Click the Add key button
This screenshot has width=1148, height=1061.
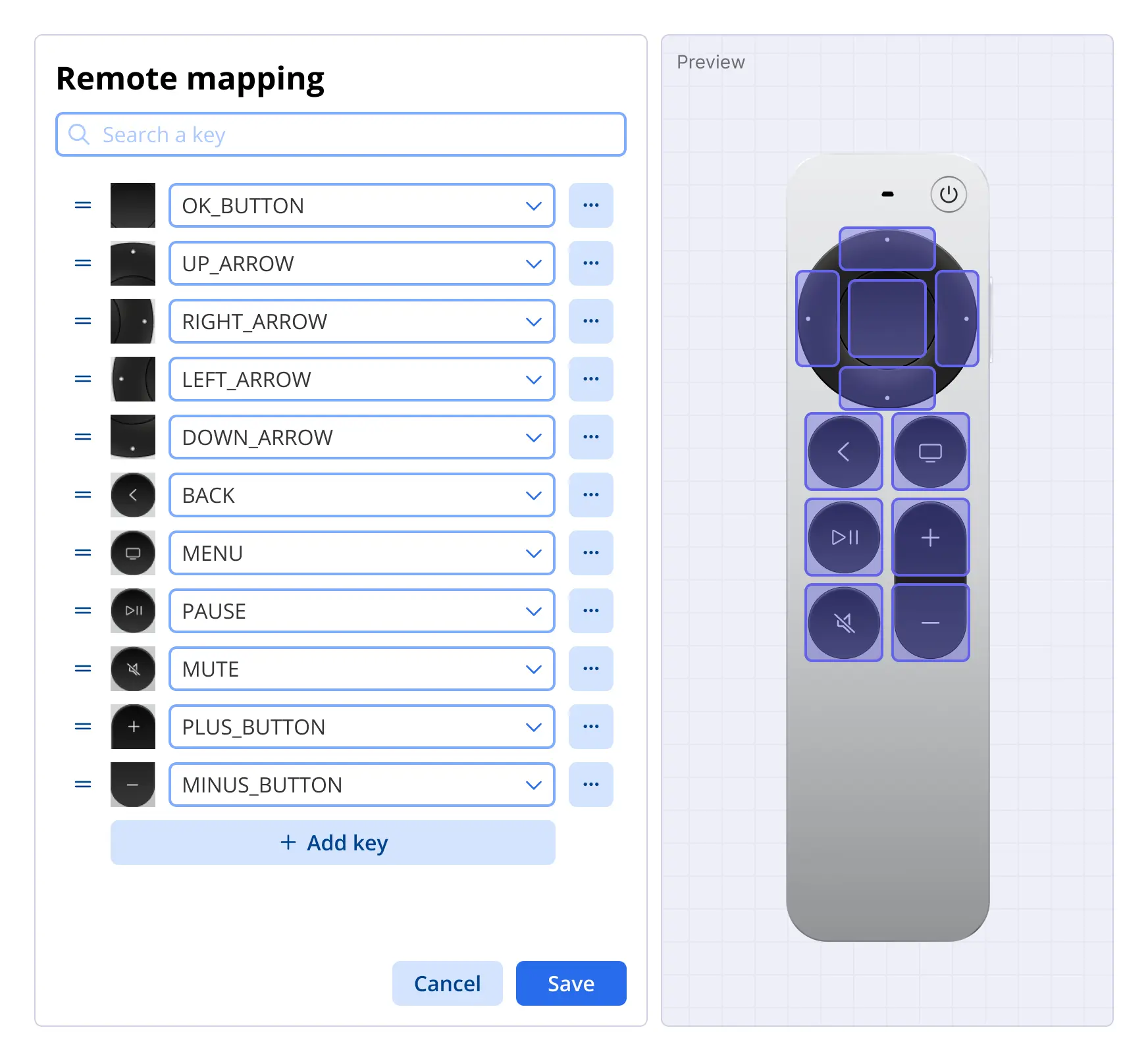[333, 842]
